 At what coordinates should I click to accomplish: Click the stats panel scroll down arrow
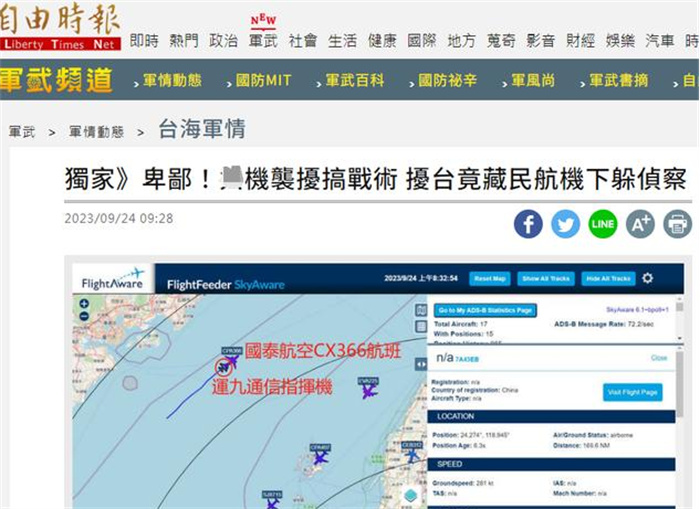[679, 338]
